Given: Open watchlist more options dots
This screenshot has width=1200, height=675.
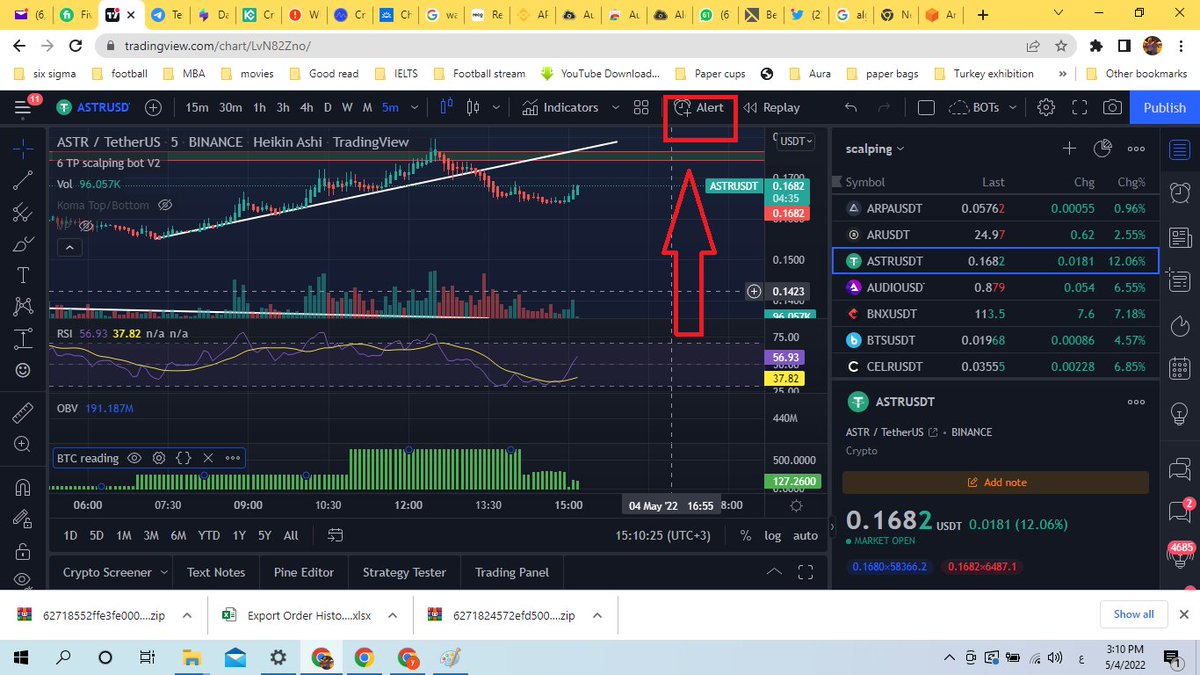Looking at the screenshot, I should tap(1136, 148).
